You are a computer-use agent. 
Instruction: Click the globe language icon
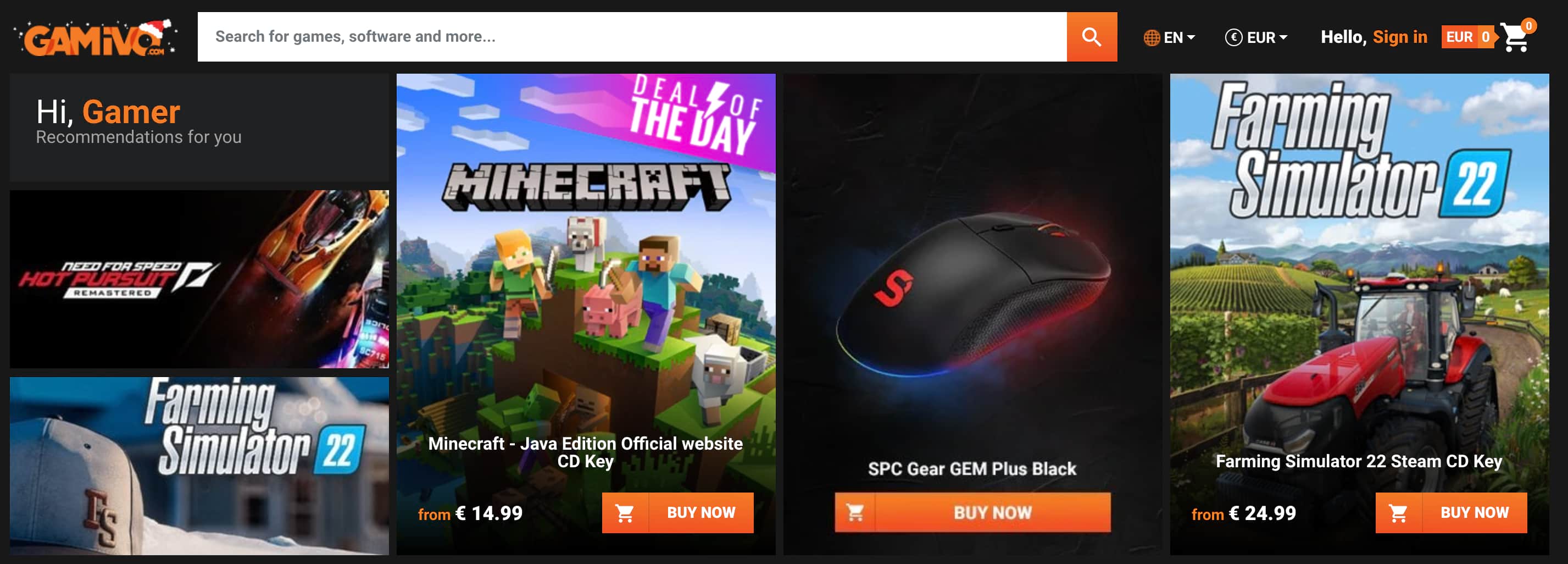[1151, 38]
